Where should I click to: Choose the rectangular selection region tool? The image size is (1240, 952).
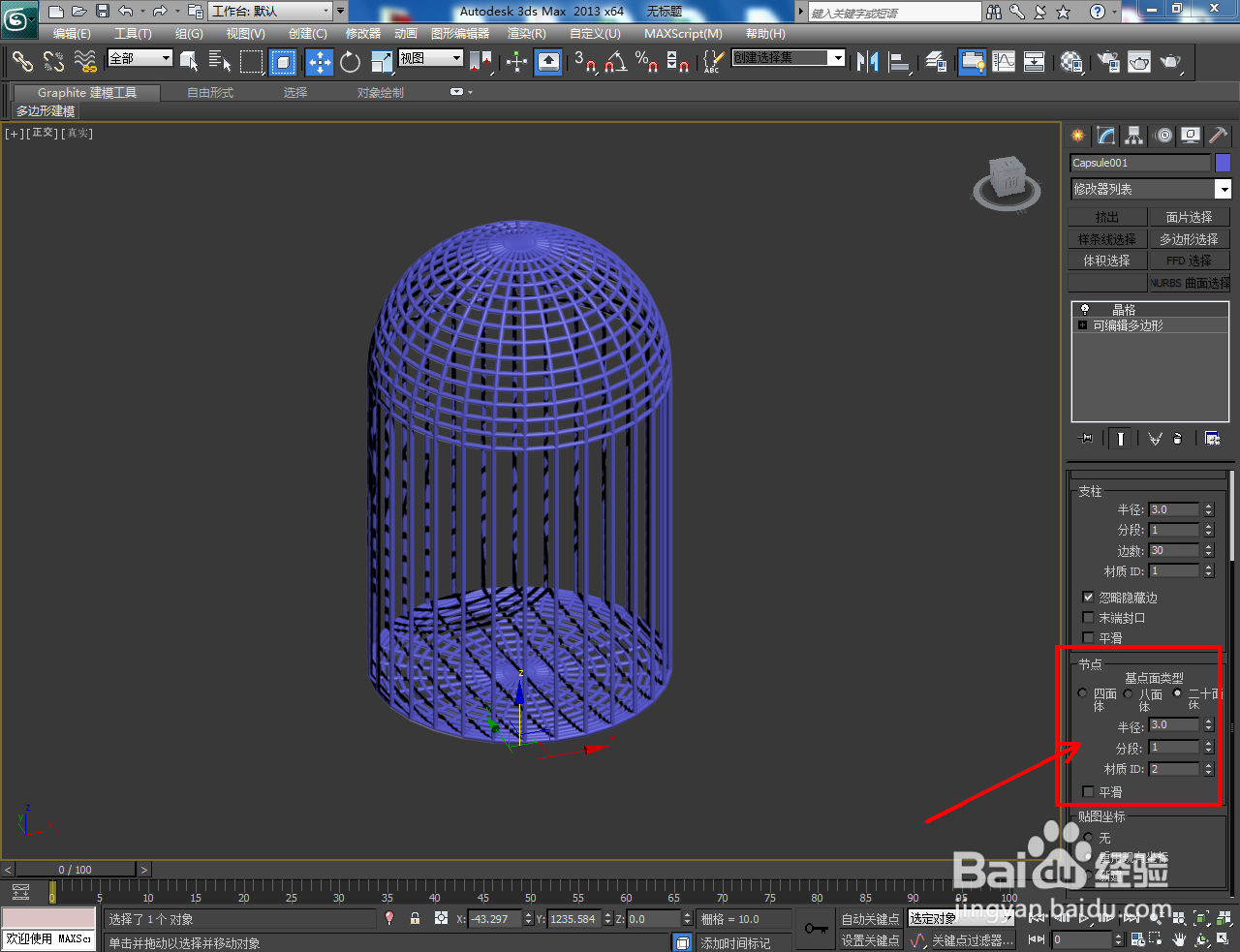pos(252,62)
